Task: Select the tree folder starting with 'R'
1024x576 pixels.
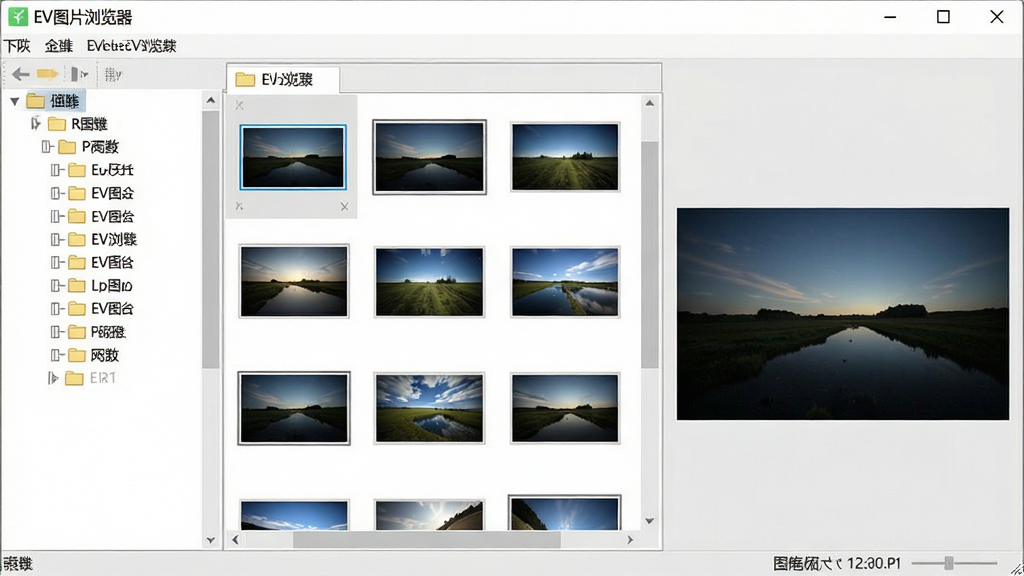Action: [89, 124]
